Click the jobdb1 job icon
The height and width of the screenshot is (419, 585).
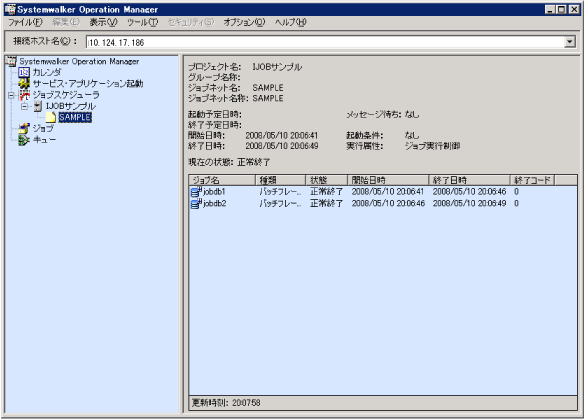(196, 192)
